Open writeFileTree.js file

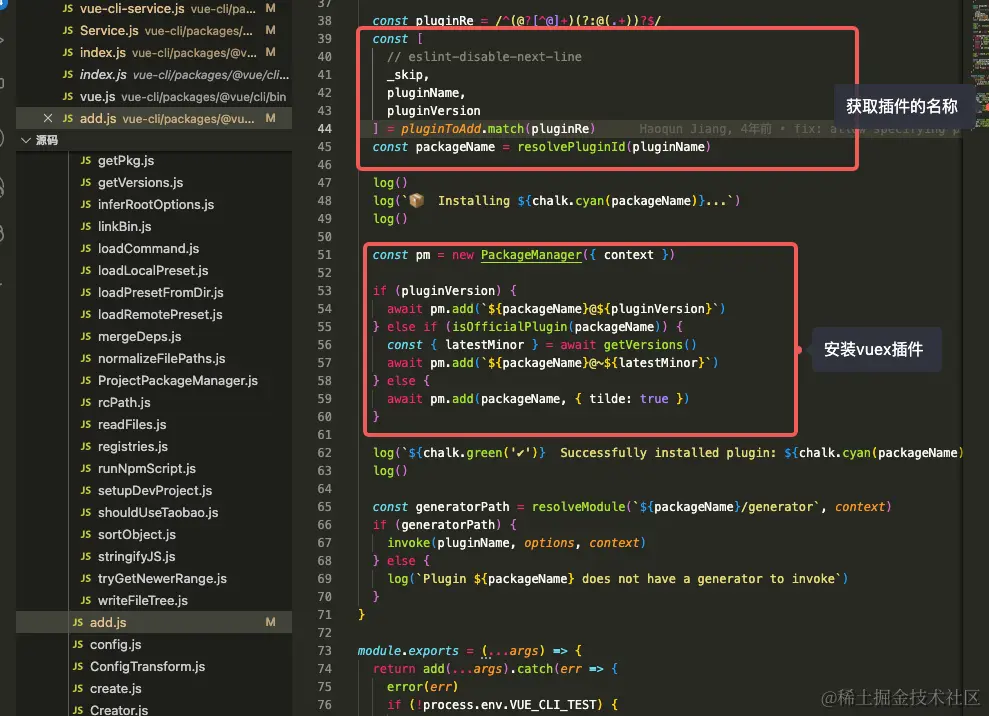[x=143, y=601]
